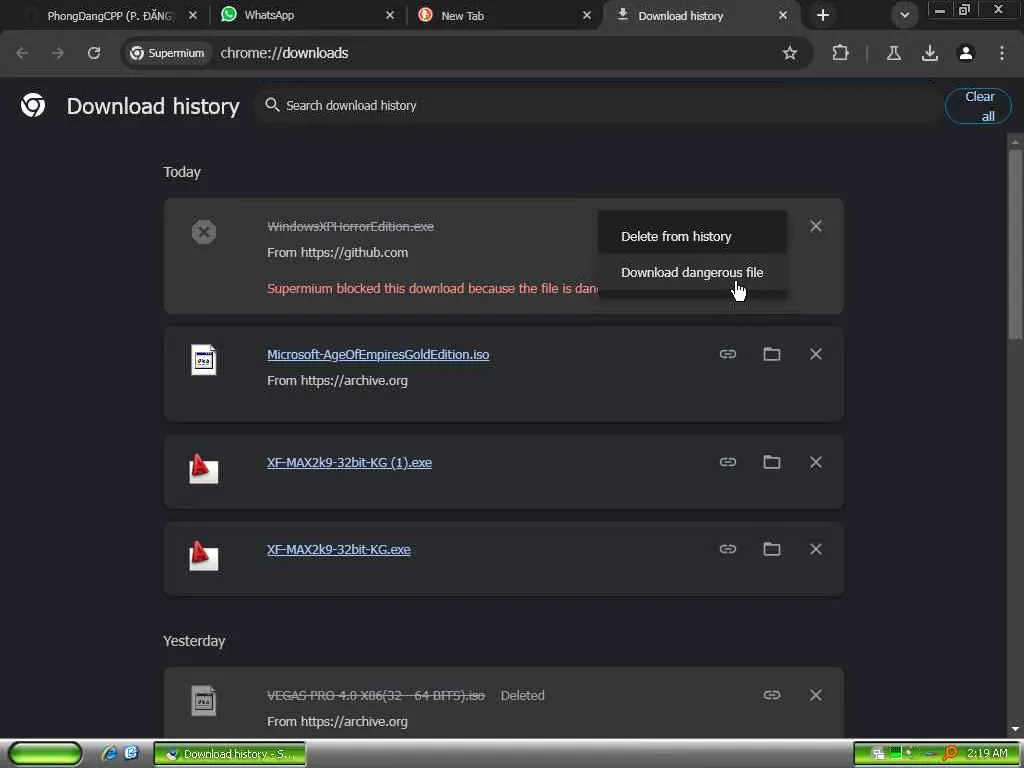Click the AgeOfEmpiresGoldEdition.iso file icon
Image resolution: width=1024 pixels, height=768 pixels.
click(204, 359)
